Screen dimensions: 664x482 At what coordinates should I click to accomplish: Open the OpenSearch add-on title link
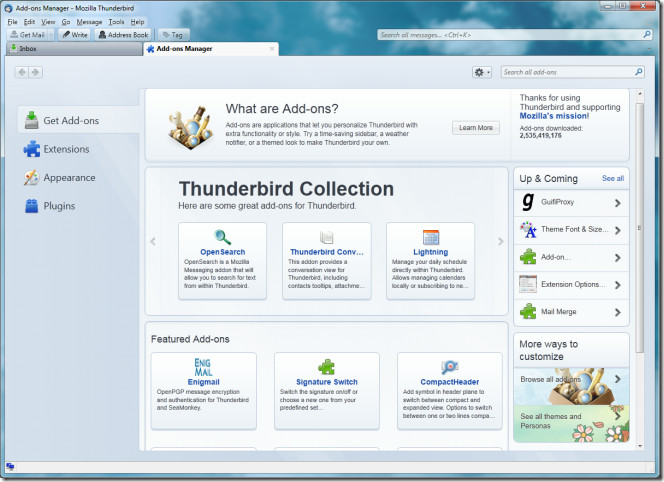click(x=222, y=252)
